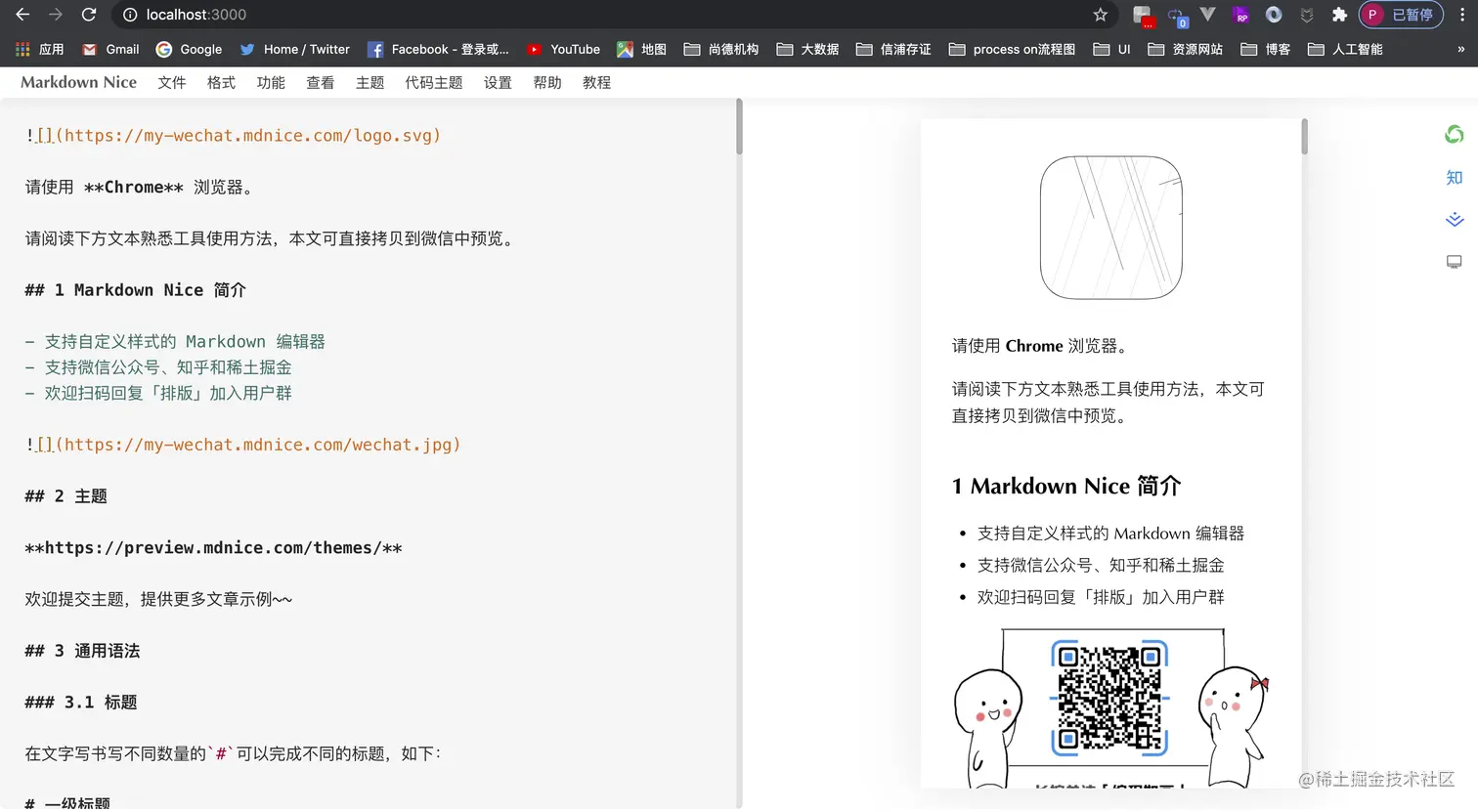Copy to WeChat using green icon

pos(1455,135)
